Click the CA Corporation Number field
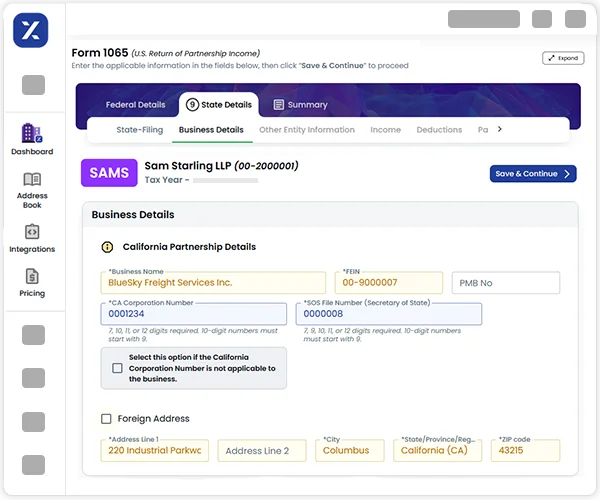This screenshot has width=600, height=500. tap(194, 314)
